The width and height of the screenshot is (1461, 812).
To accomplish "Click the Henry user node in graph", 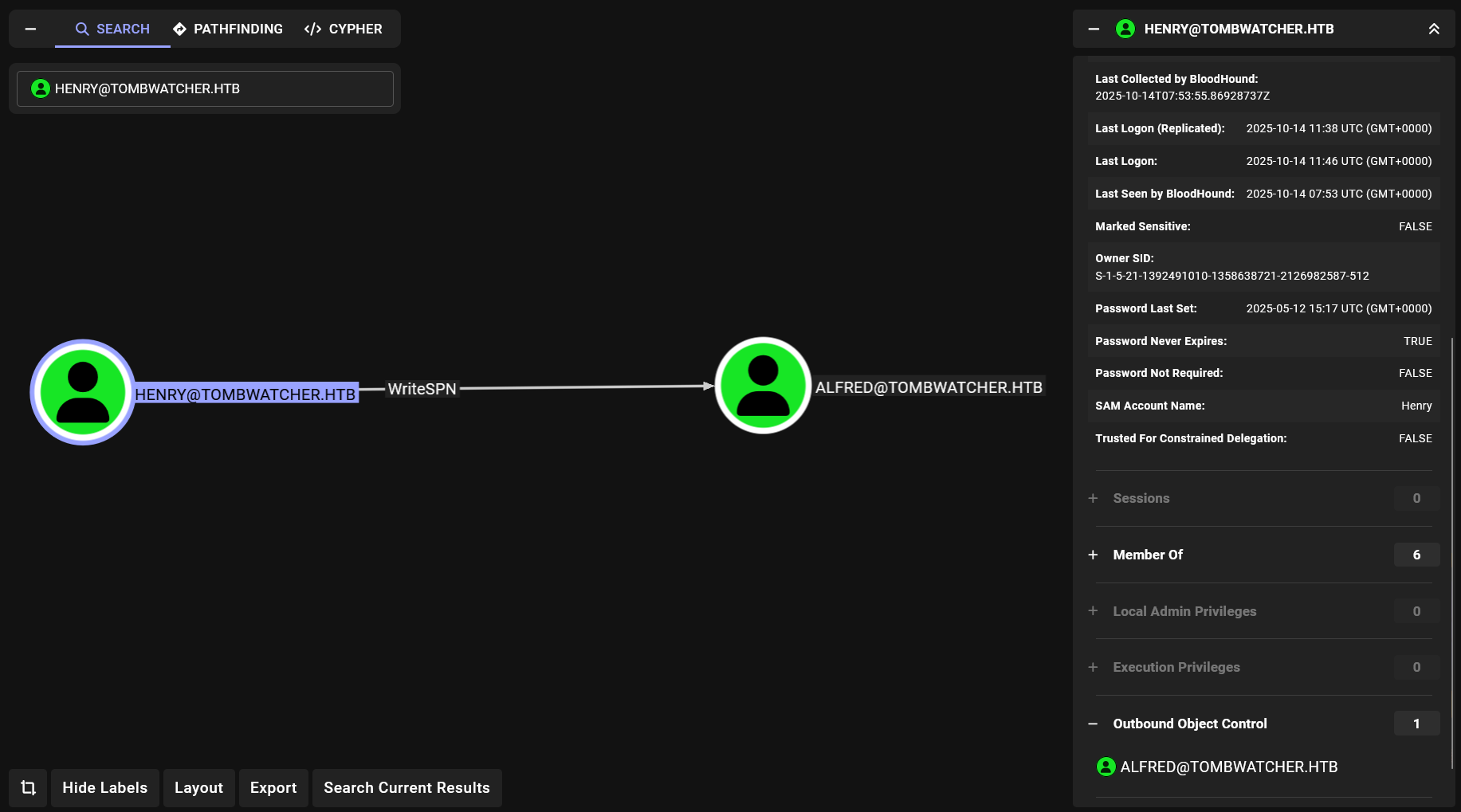I will (x=82, y=392).
